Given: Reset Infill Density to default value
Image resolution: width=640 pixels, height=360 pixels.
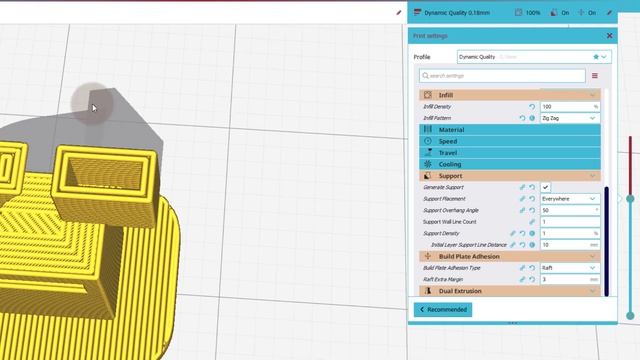Looking at the screenshot, I should click(x=532, y=107).
